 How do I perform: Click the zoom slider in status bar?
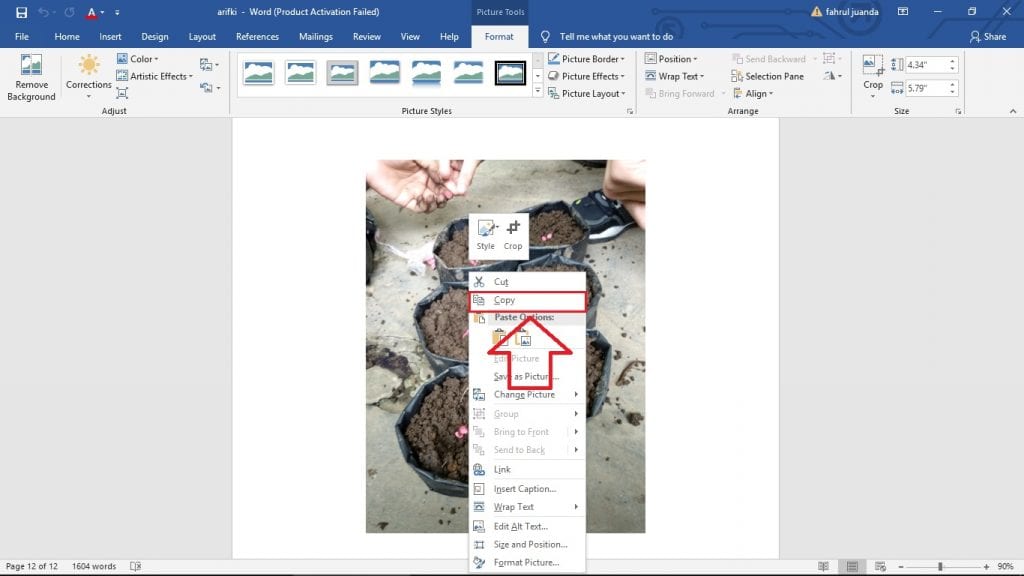[x=939, y=566]
